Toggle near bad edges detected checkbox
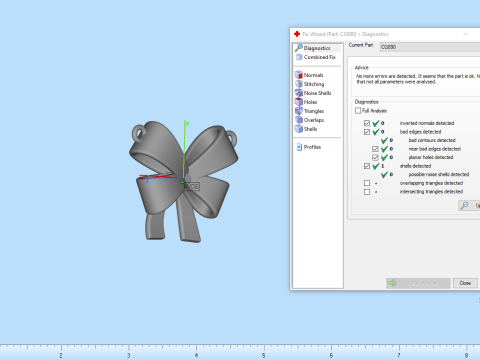Screen dimensions: 480x360 pyautogui.click(x=375, y=149)
